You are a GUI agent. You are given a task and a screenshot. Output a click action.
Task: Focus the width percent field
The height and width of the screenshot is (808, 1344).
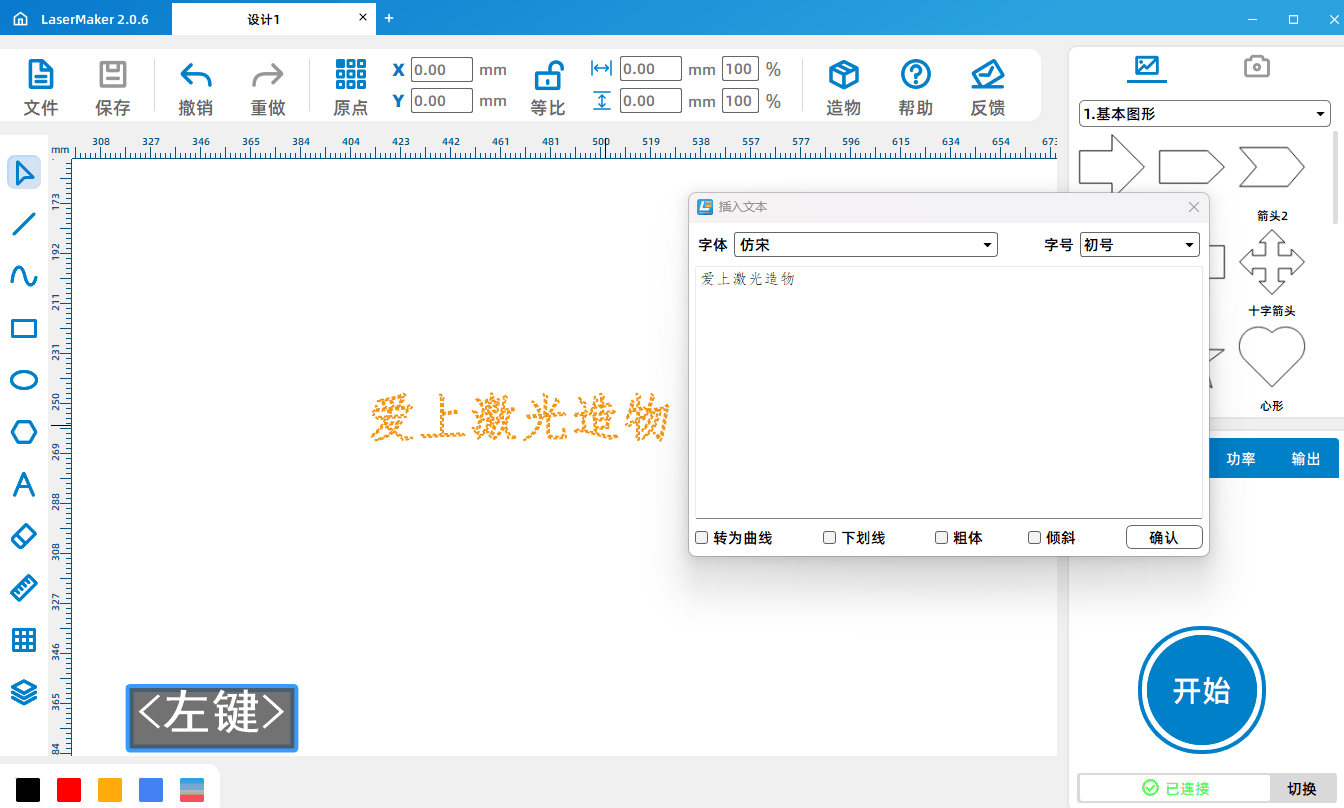740,70
